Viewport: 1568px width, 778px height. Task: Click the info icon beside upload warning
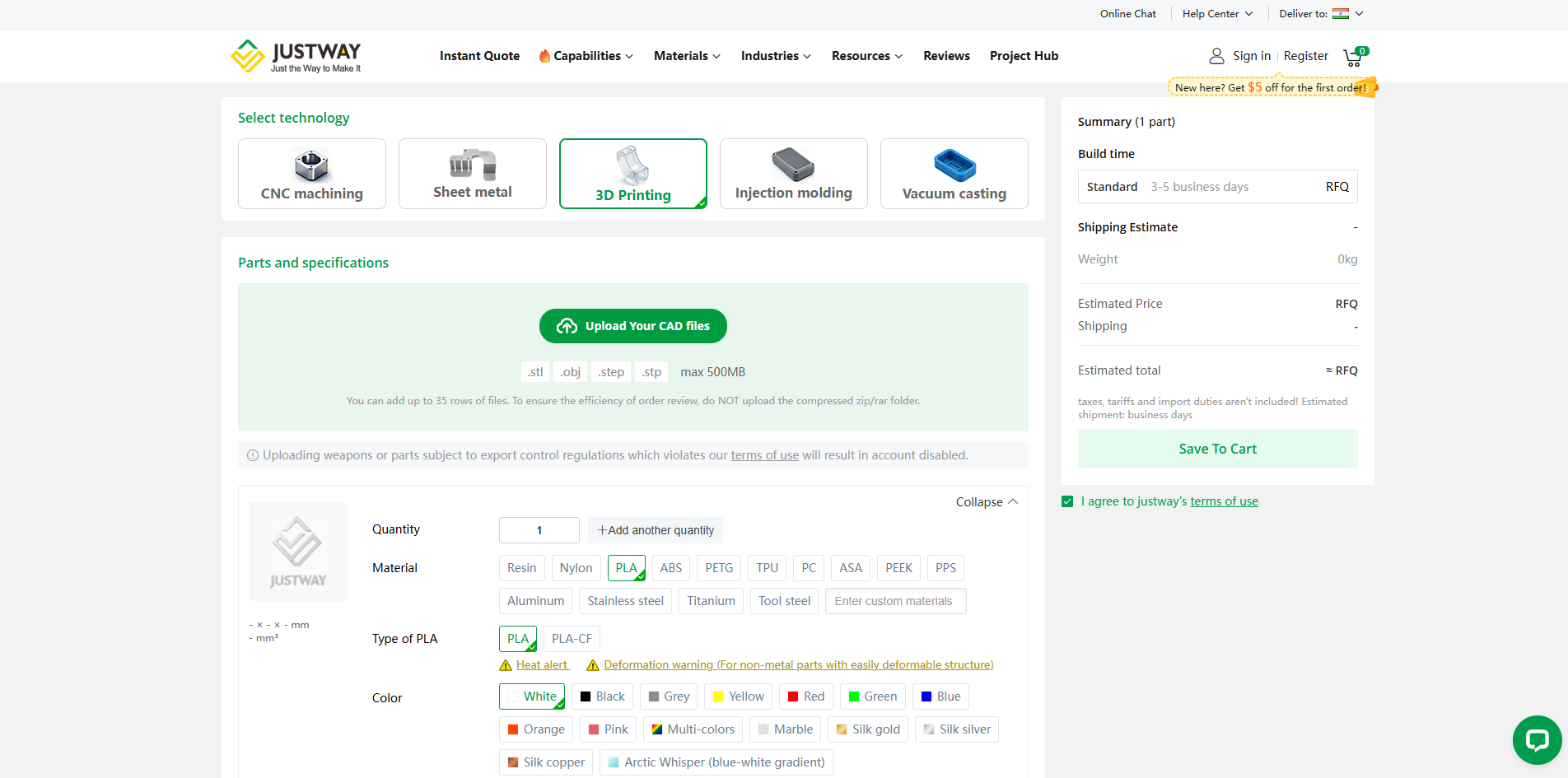(x=253, y=455)
